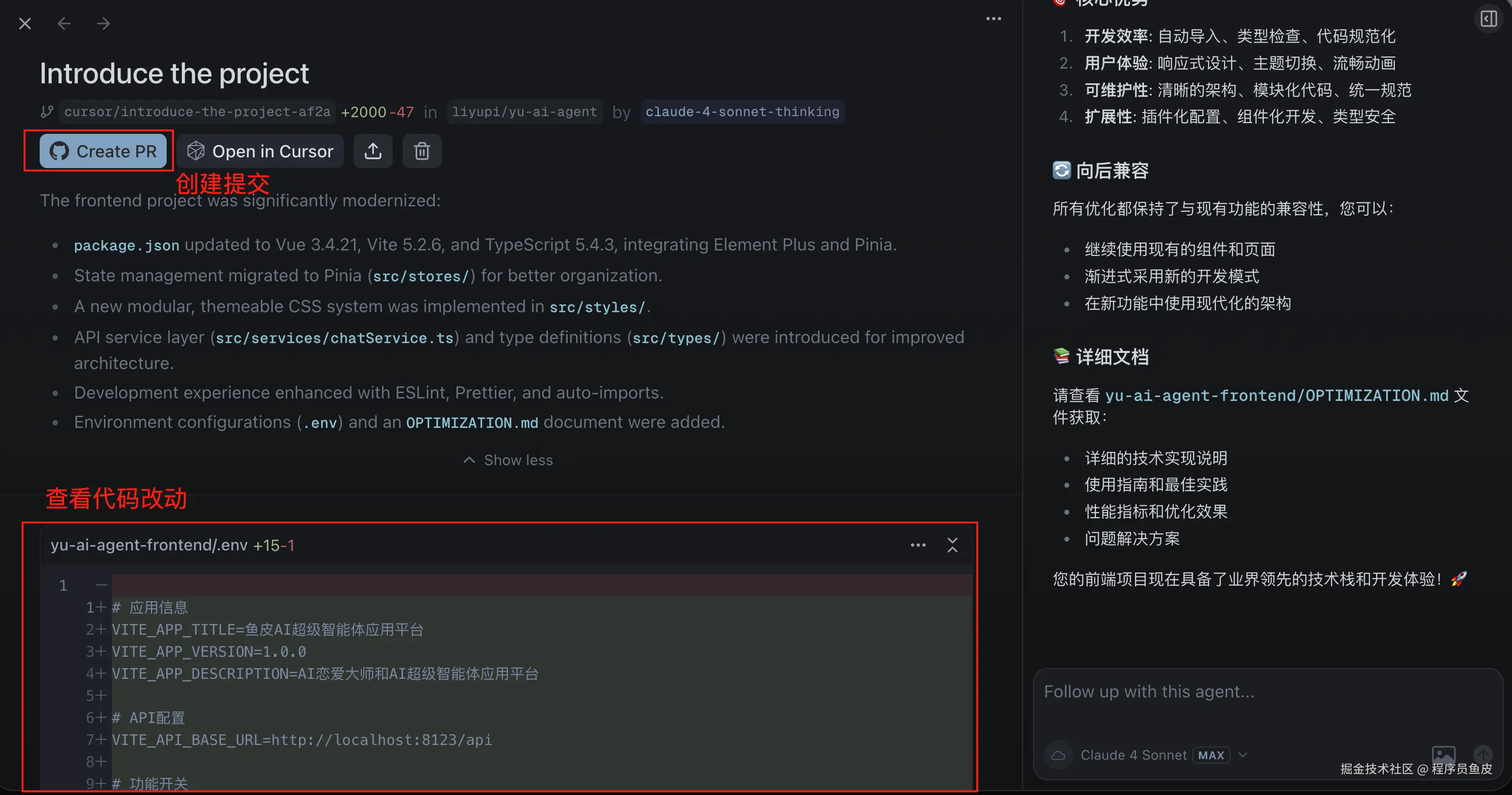Open .env file diff options menu
The width and height of the screenshot is (1512, 795).
click(x=918, y=545)
